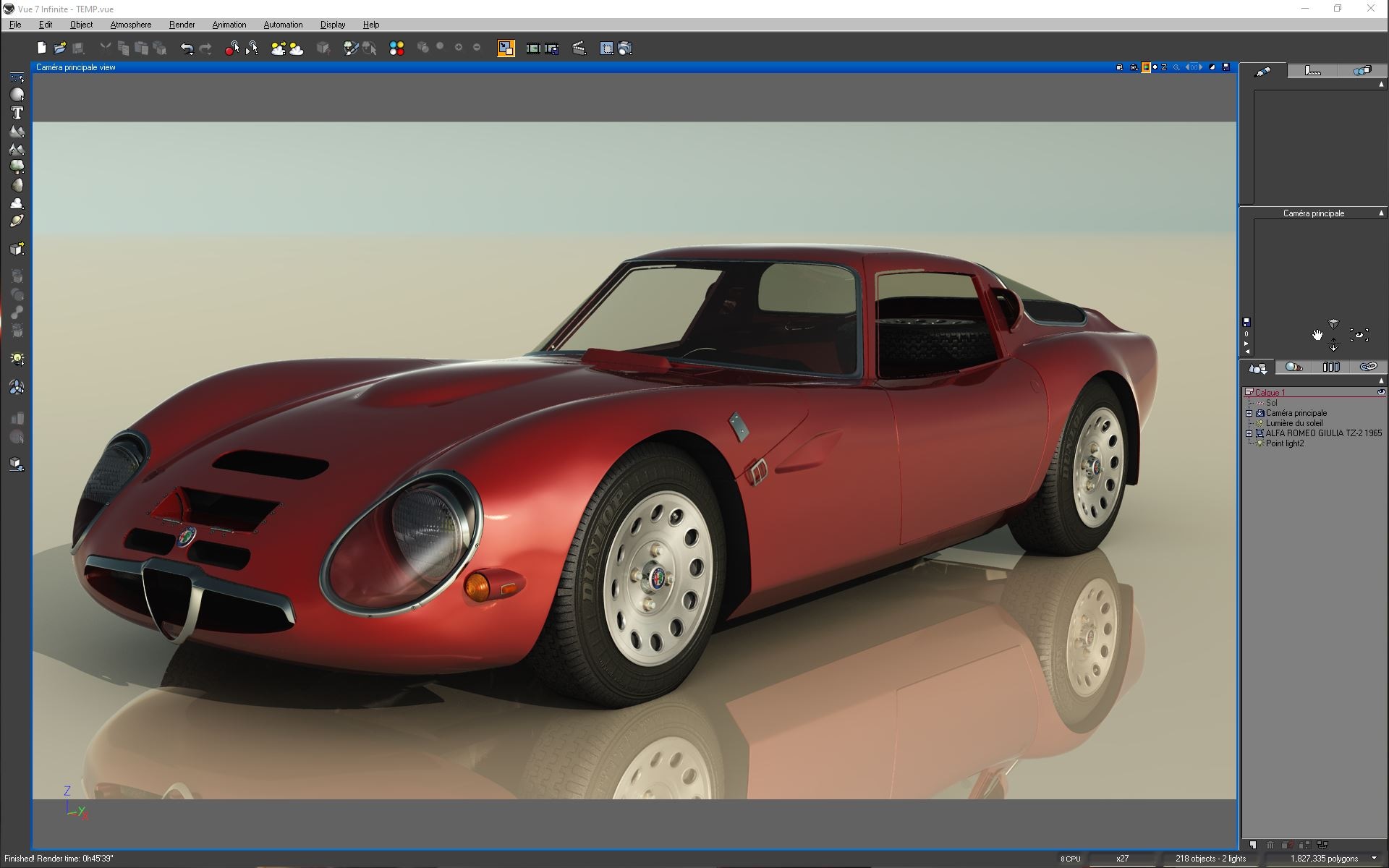Toggle the half-black circle viewport option
Screen dimensions: 1389x868
tap(1213, 67)
